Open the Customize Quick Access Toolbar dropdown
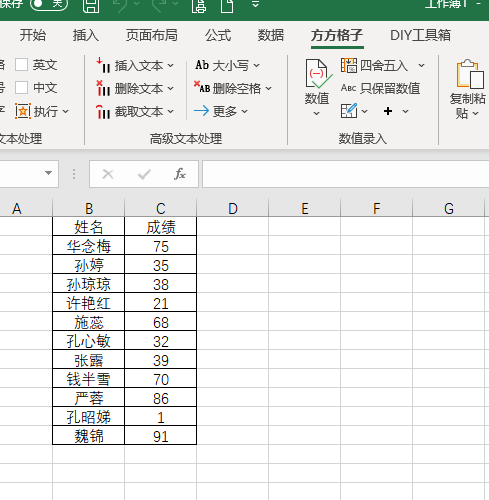 point(255,4)
